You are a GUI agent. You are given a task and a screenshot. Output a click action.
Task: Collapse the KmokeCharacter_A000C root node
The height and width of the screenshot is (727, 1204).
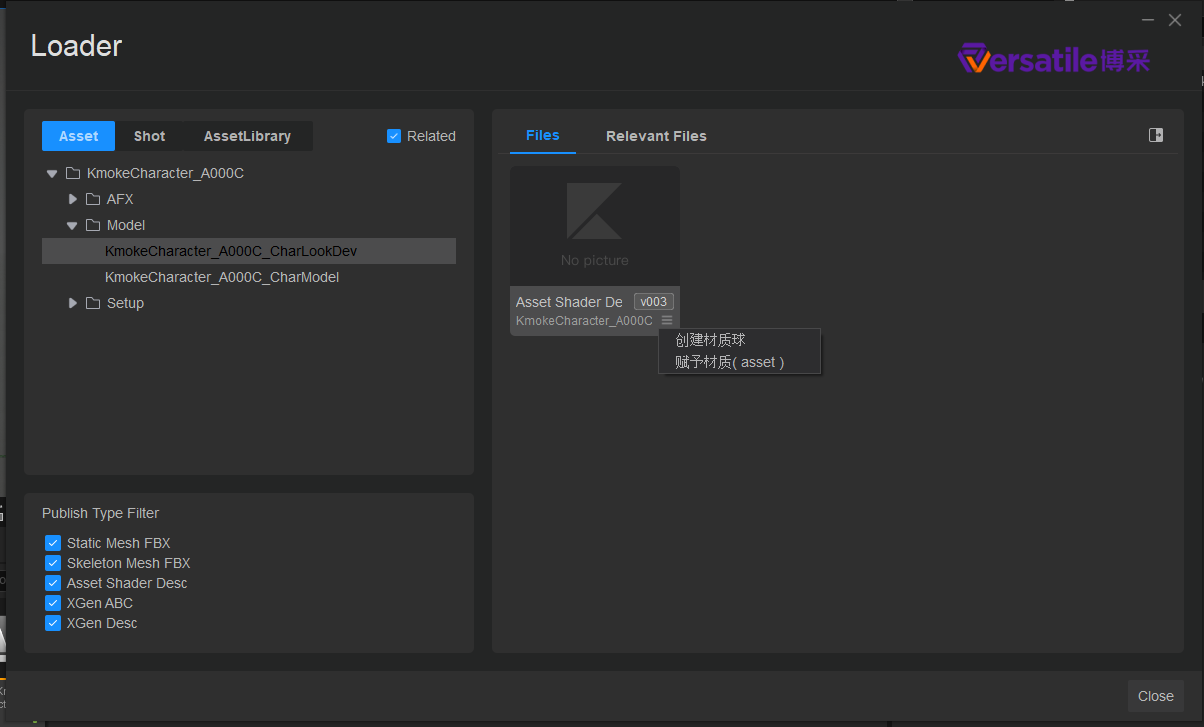(x=52, y=173)
